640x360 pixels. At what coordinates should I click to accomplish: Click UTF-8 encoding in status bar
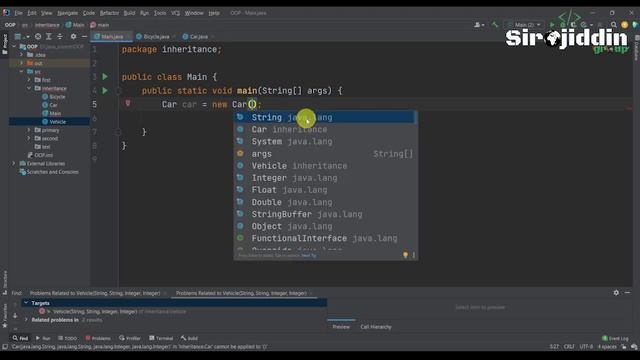(x=586, y=347)
